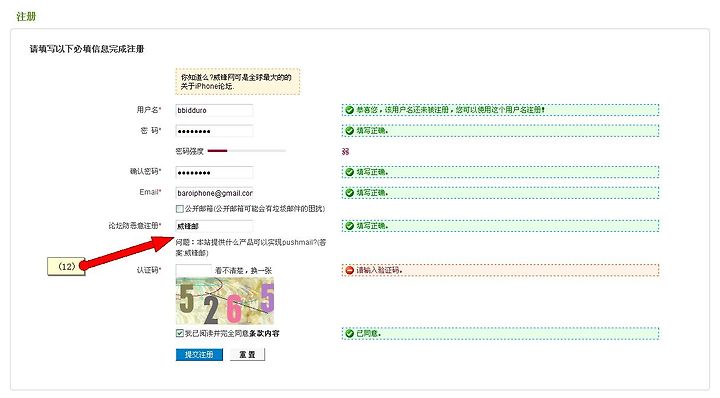Viewport: 720px width, 398px height.
Task: Click green check icon beside 已同意
Action: point(349,333)
